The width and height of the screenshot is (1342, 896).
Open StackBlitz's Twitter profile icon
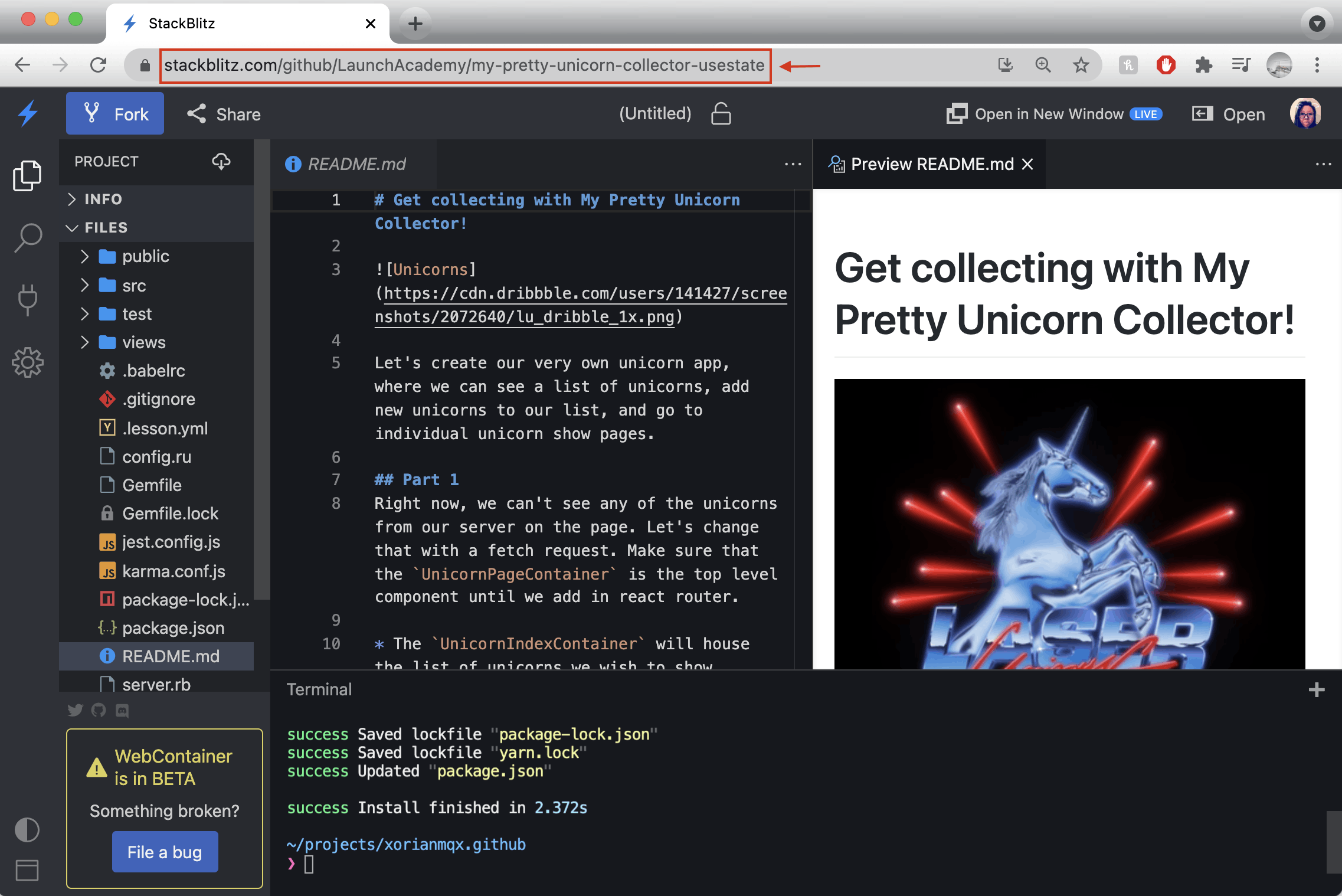coord(75,711)
